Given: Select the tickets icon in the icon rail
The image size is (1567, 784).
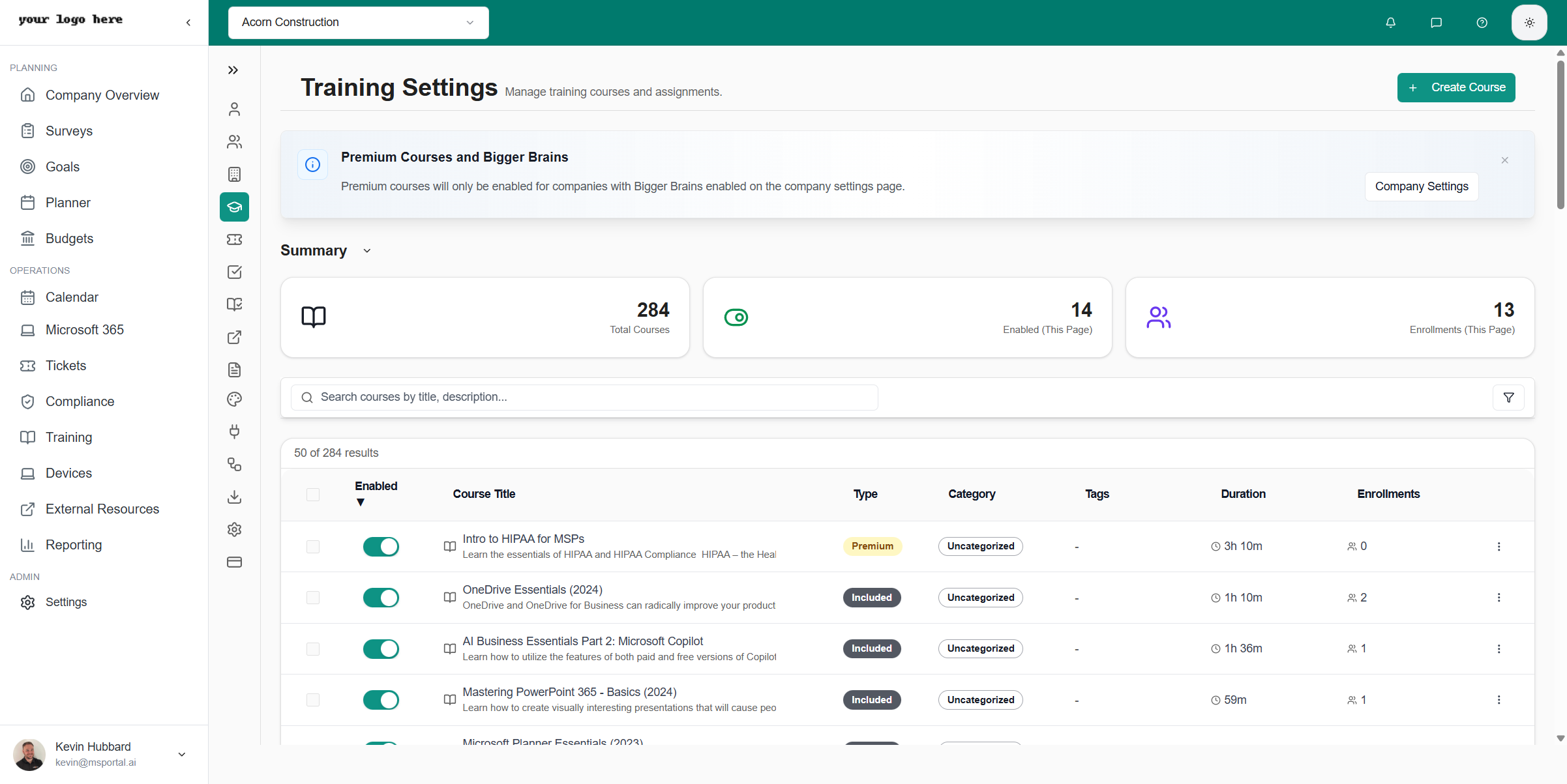Looking at the screenshot, I should coord(234,239).
